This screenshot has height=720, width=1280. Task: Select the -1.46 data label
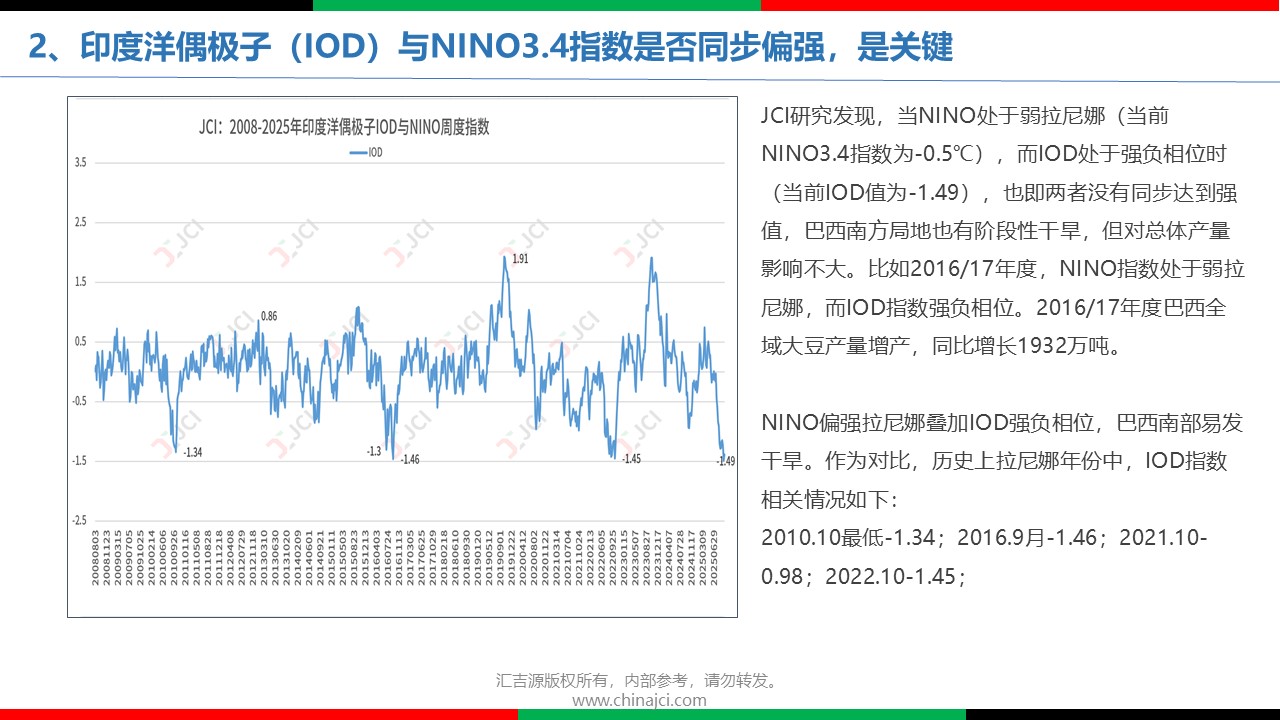coord(410,459)
